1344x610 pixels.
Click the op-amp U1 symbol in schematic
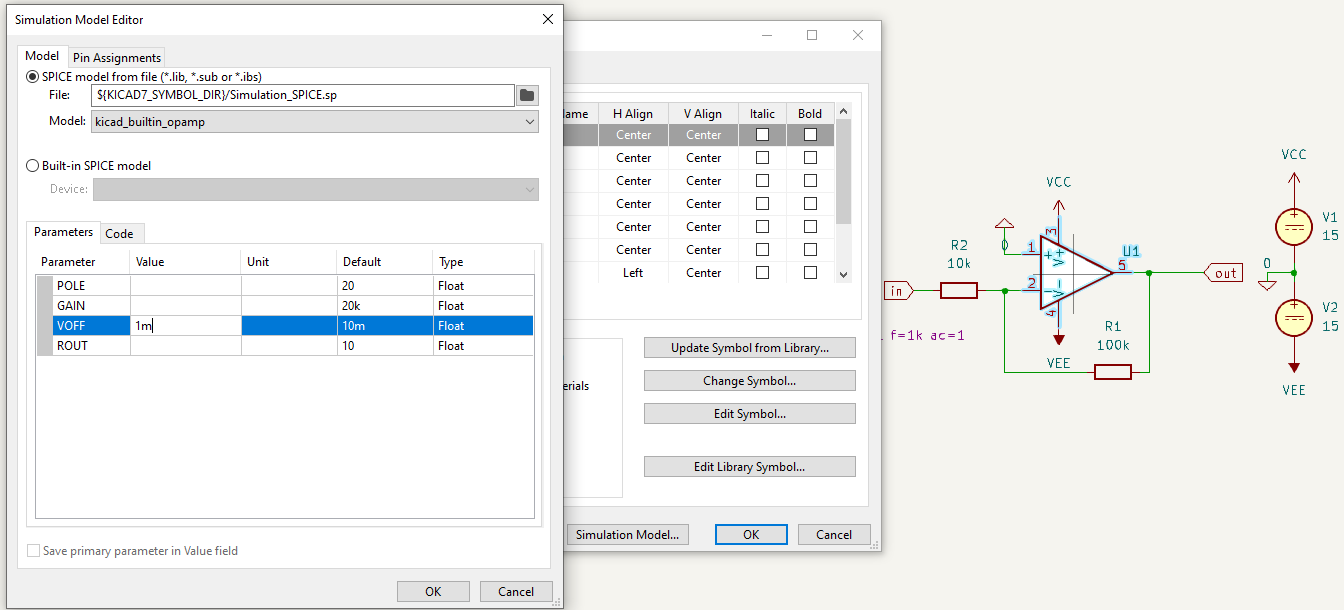(1074, 271)
